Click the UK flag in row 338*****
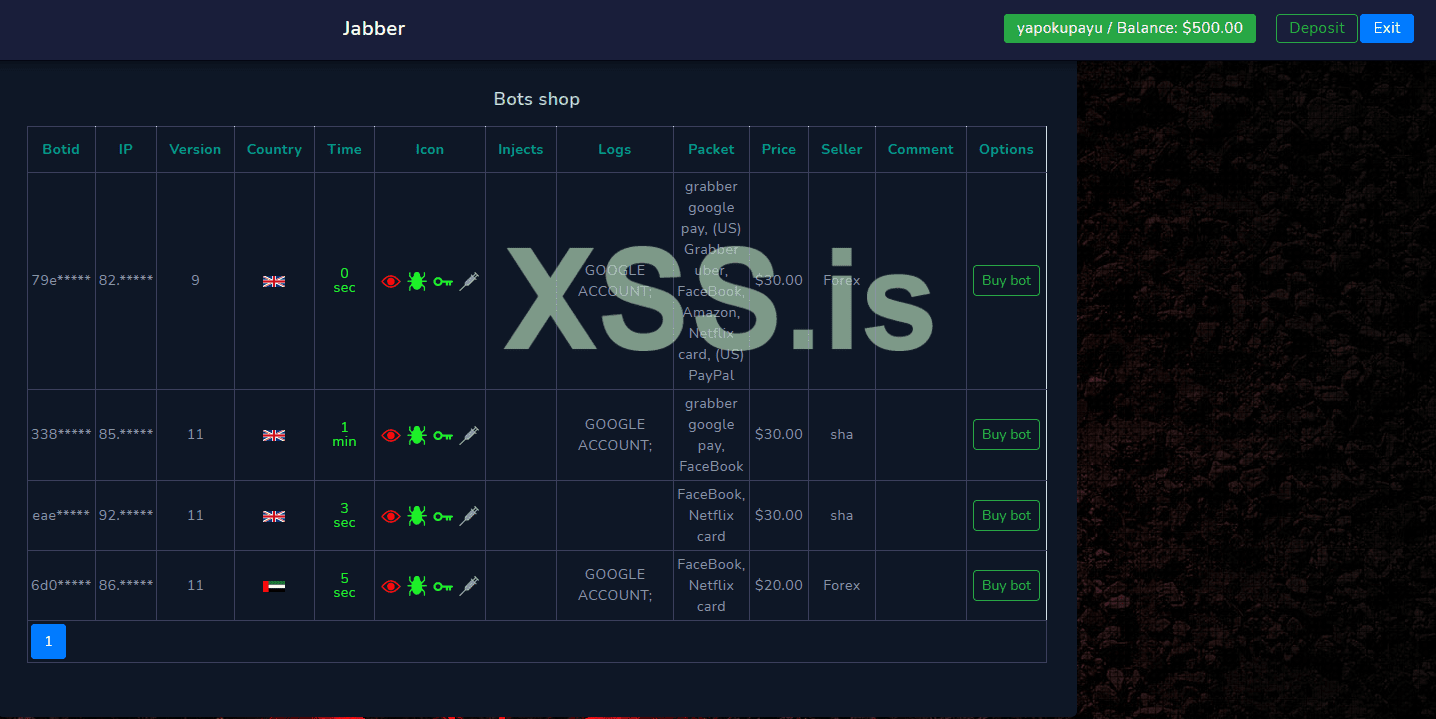Image resolution: width=1436 pixels, height=719 pixels. pos(274,435)
